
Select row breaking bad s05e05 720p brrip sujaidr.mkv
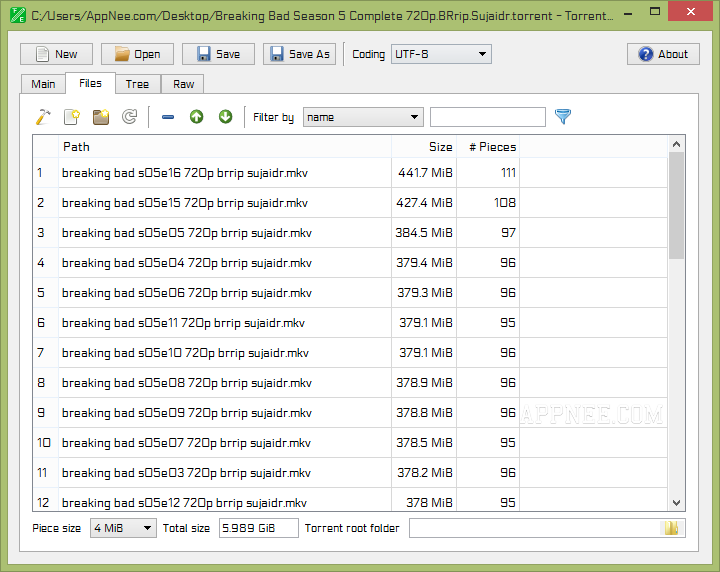(350, 233)
